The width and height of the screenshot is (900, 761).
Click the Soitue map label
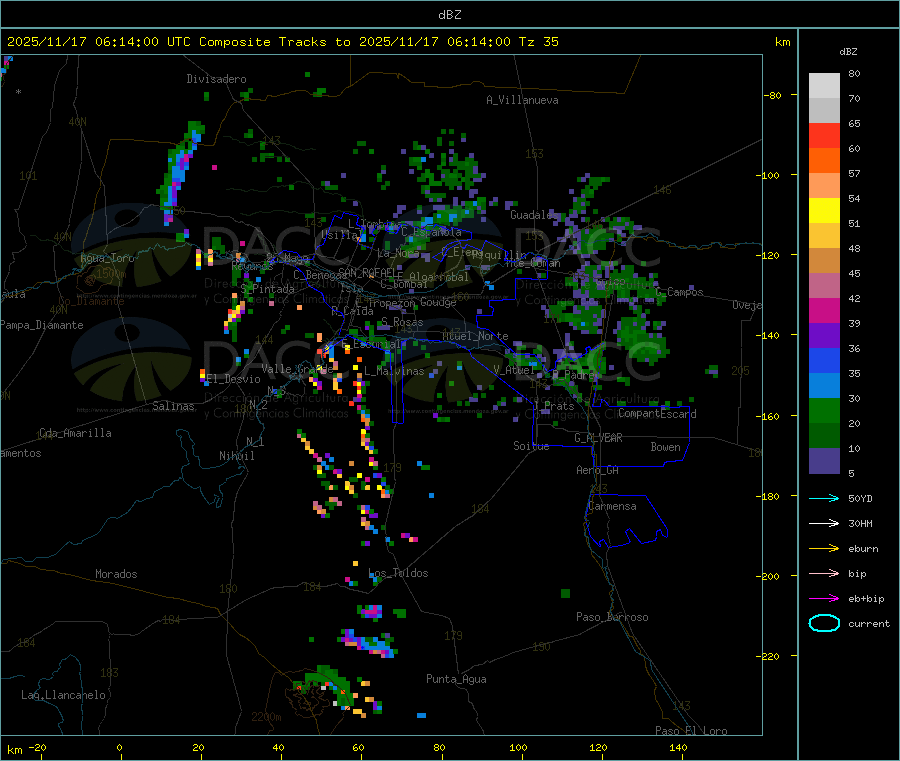(x=531, y=446)
